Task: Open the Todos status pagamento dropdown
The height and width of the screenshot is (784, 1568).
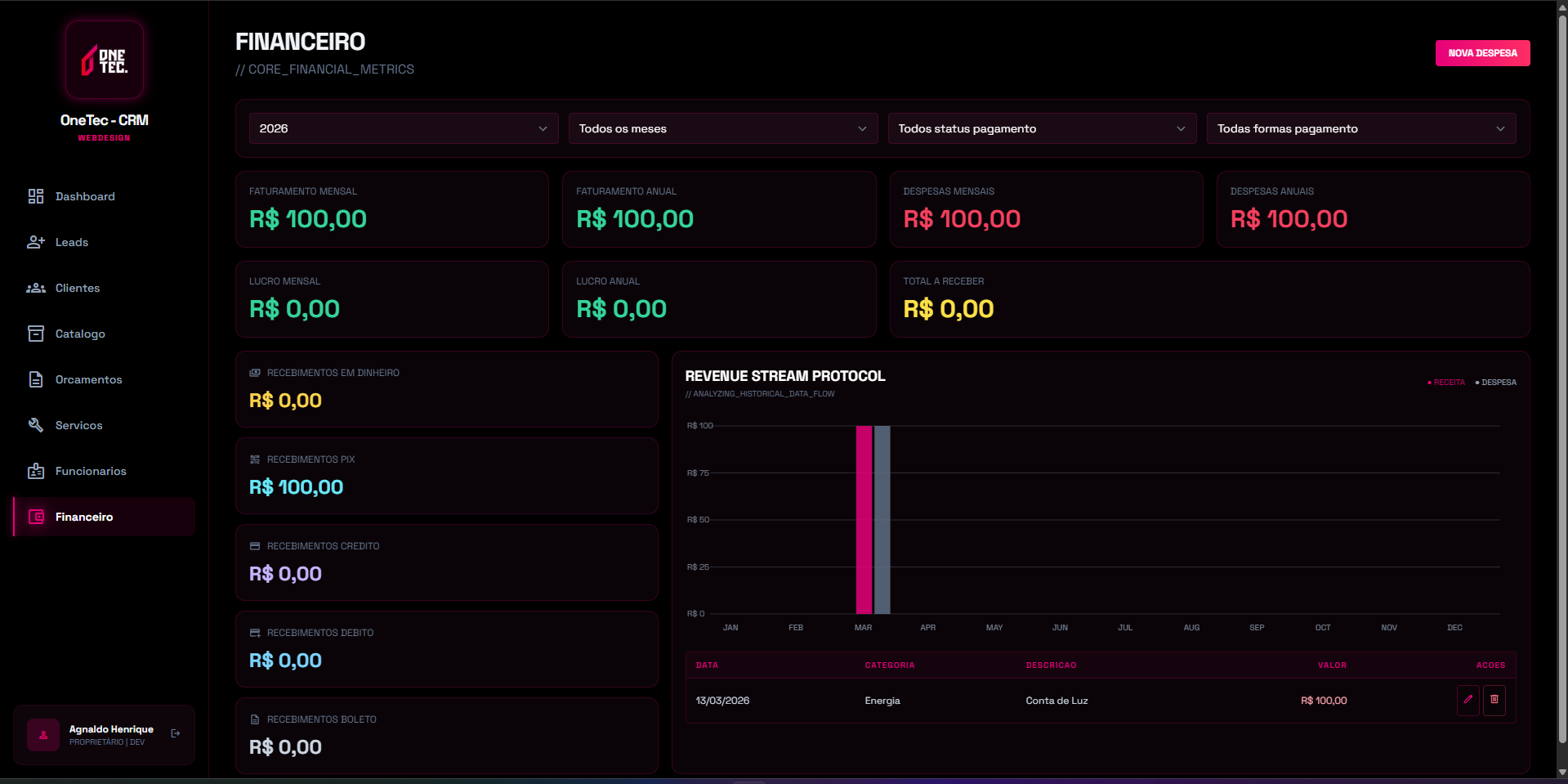Action: coord(1042,128)
